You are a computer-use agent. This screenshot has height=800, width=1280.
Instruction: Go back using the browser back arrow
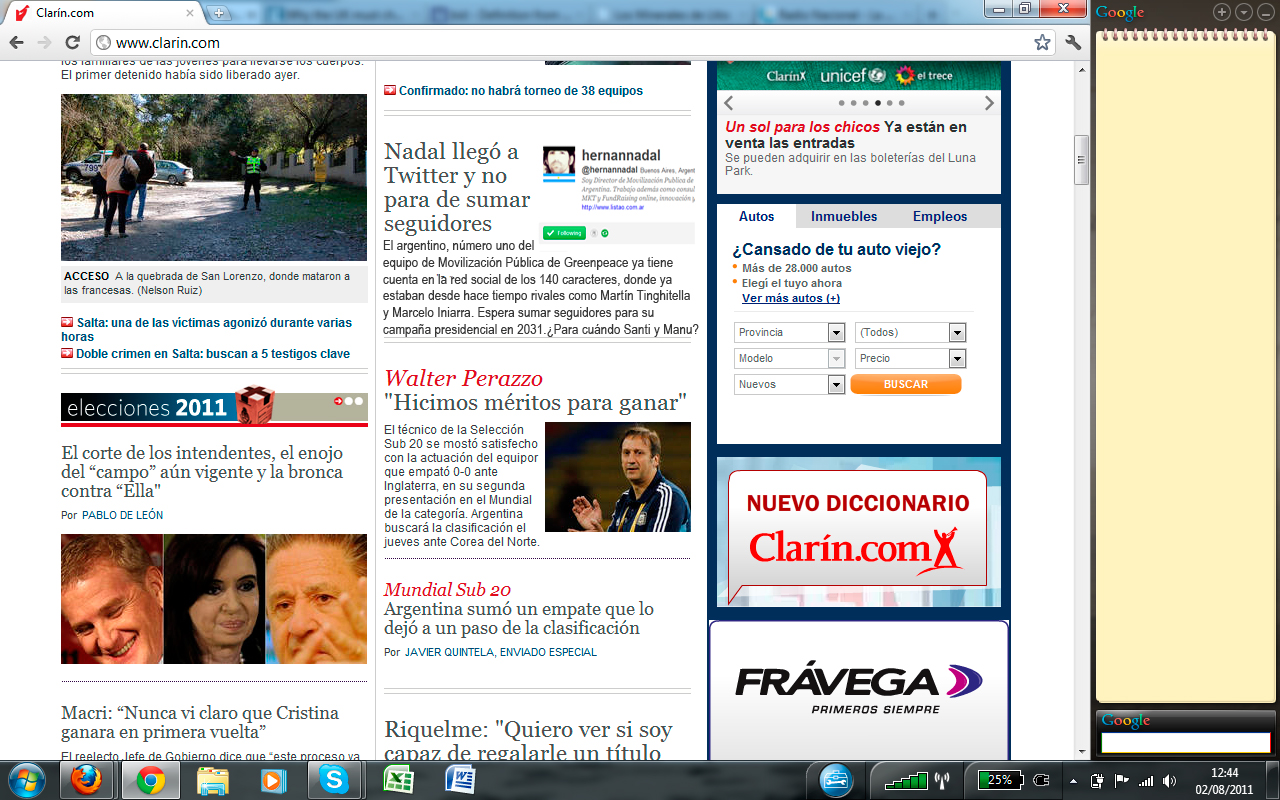click(17, 42)
